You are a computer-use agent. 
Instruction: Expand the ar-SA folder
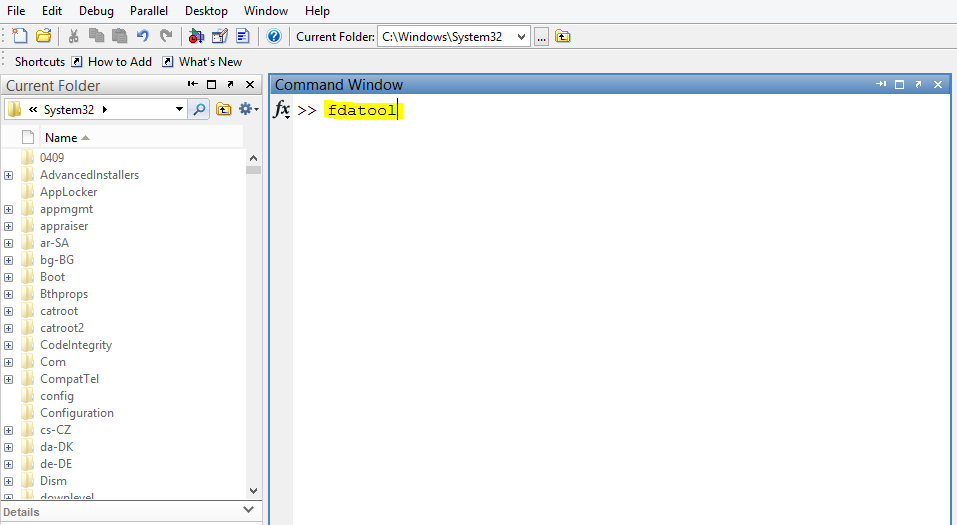pyautogui.click(x=9, y=244)
